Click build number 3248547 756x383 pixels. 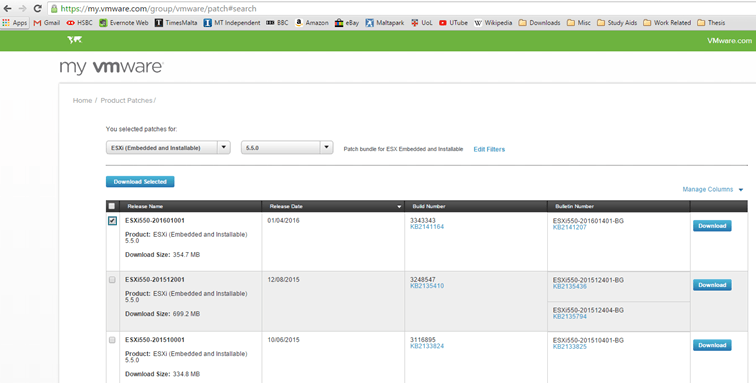[422, 280]
